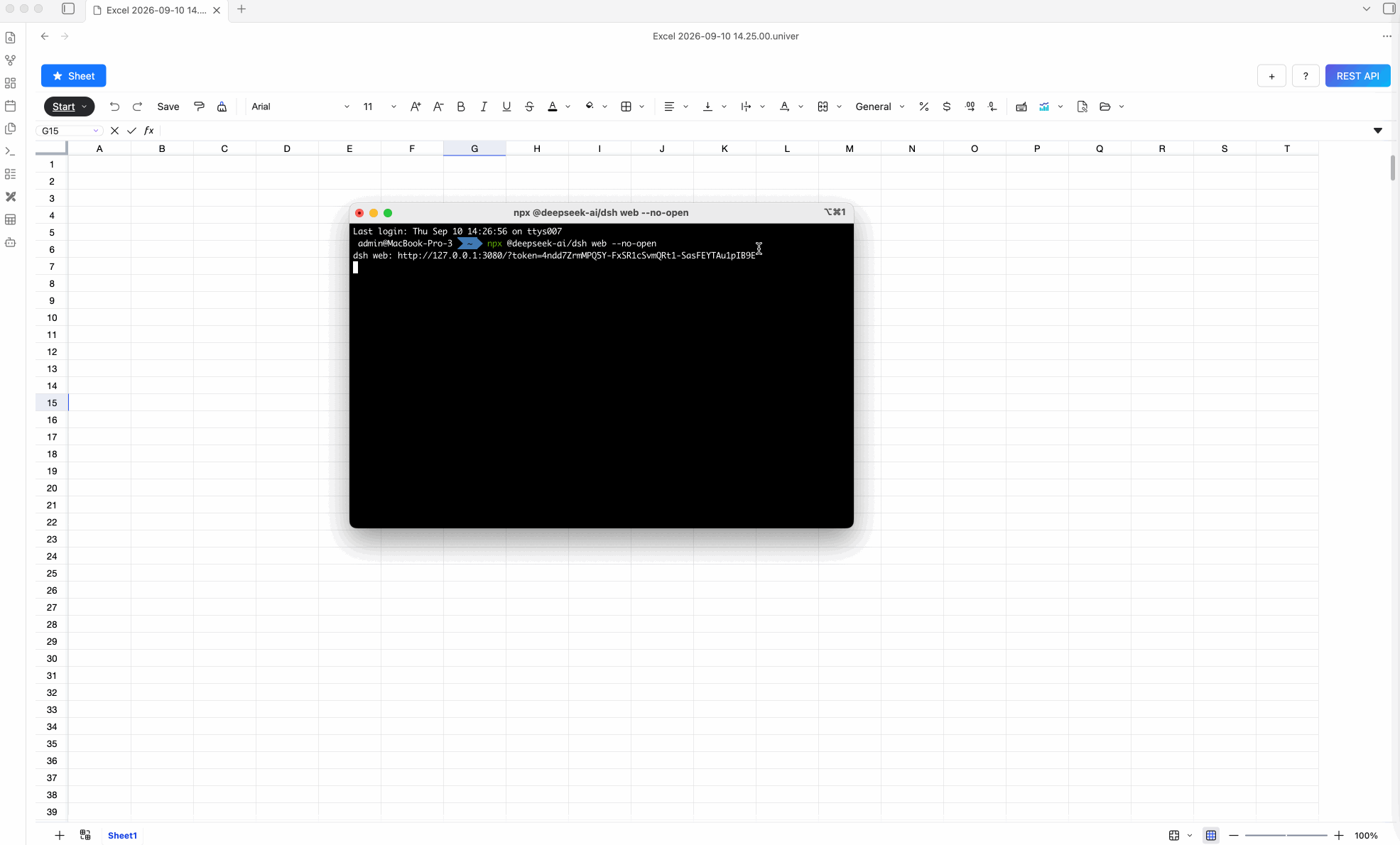This screenshot has height=845, width=1400.
Task: Insert a chart from toolbar
Action: [1044, 107]
